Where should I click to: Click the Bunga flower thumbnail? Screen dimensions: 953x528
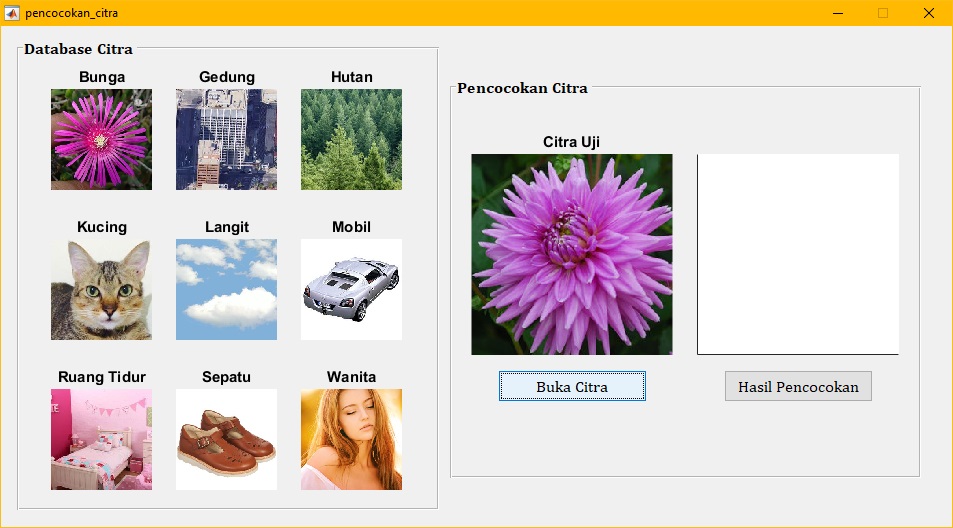101,139
